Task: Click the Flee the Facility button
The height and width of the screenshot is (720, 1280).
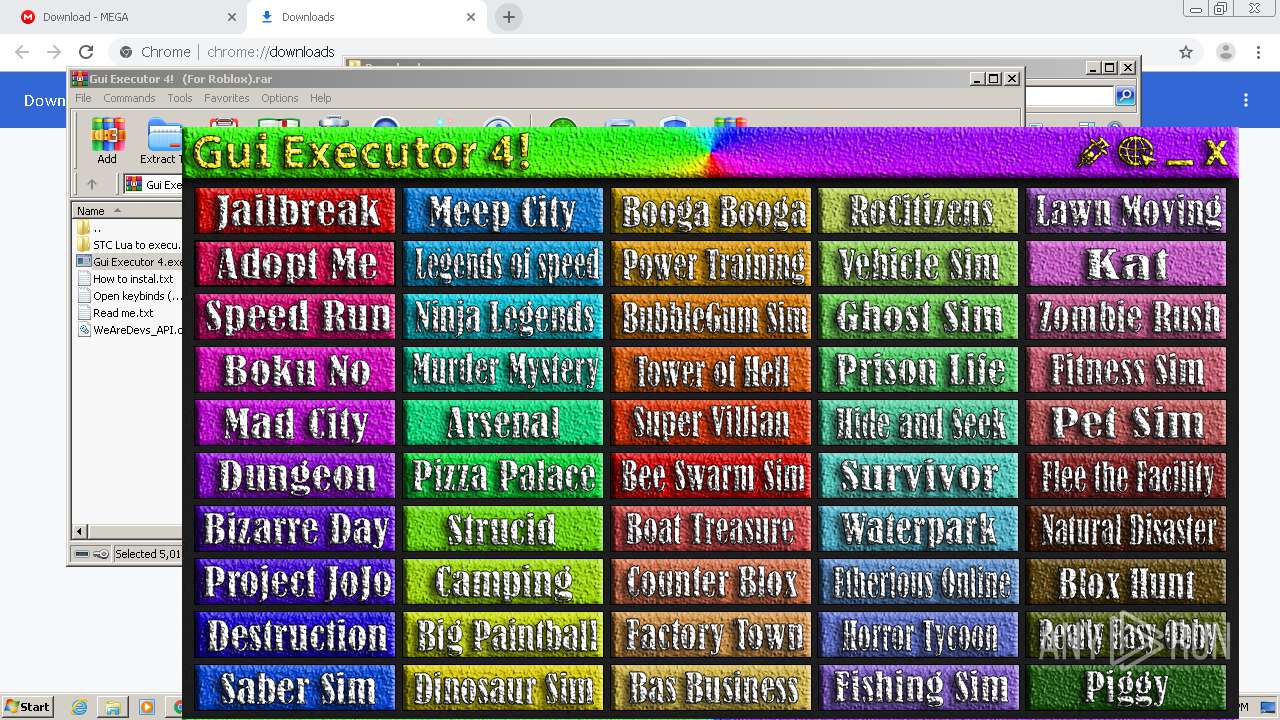Action: [1127, 476]
